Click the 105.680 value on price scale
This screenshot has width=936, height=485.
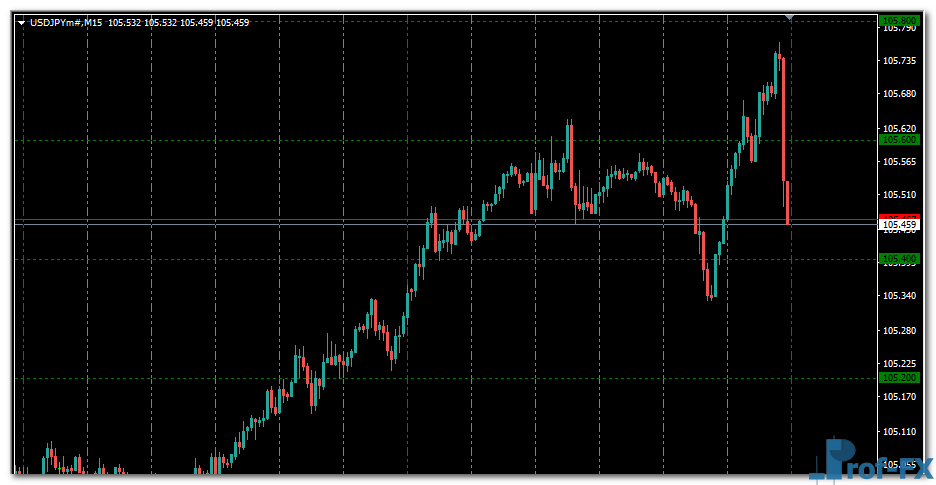point(900,95)
